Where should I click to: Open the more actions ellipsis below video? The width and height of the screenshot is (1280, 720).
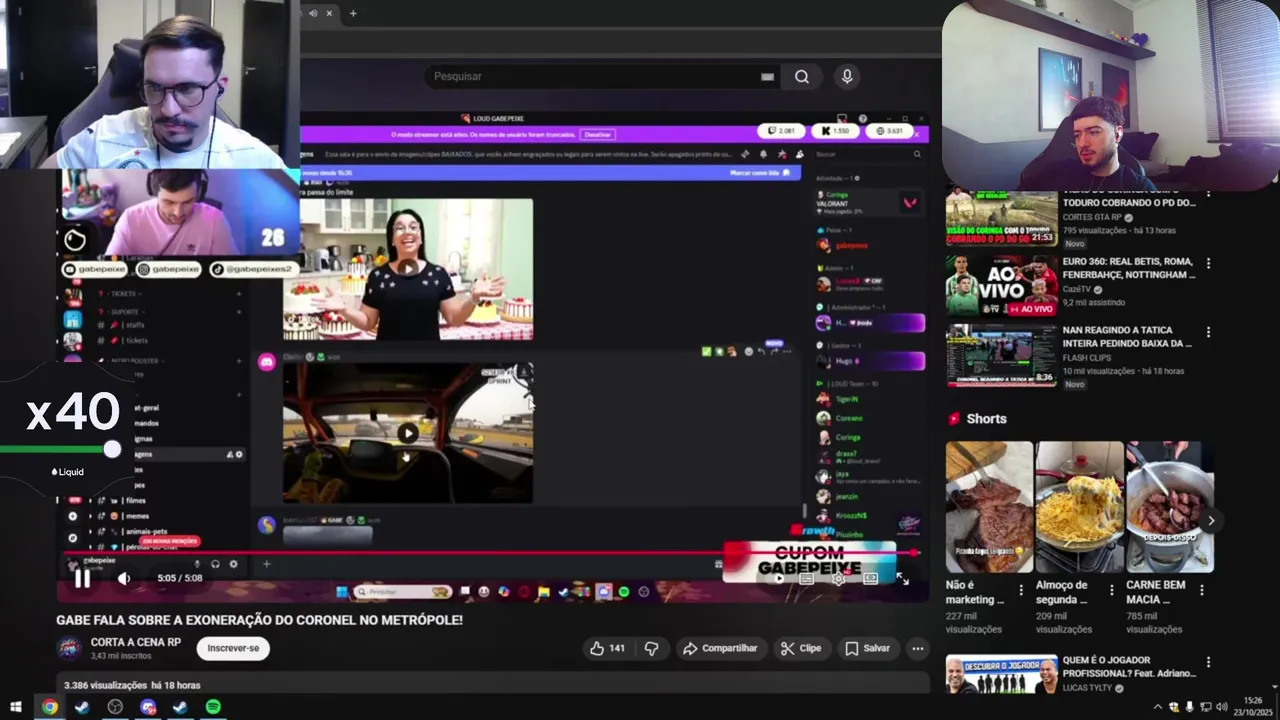(x=917, y=648)
